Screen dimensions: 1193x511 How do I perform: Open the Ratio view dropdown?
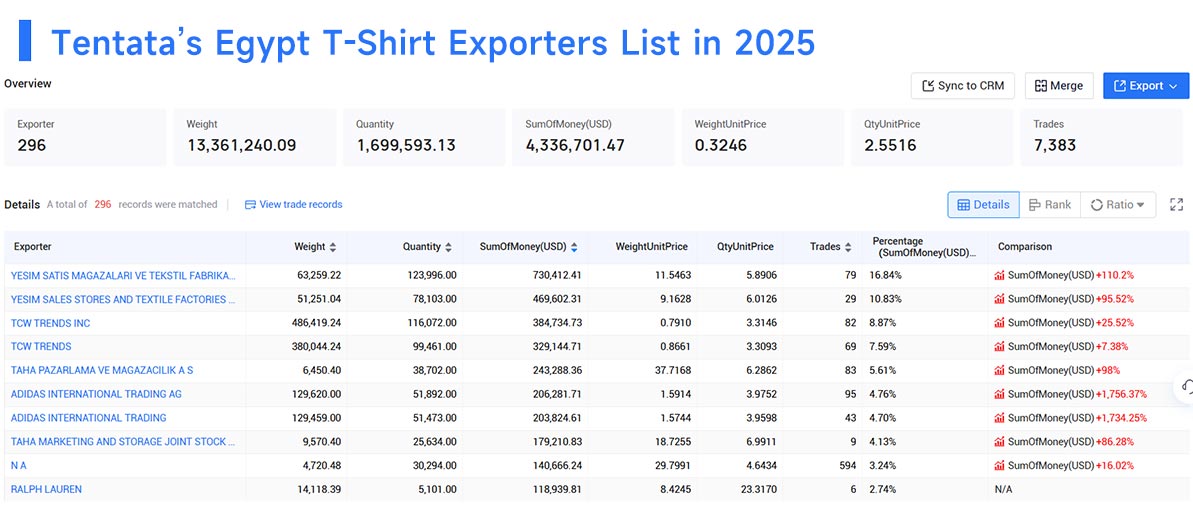[x=1118, y=205]
